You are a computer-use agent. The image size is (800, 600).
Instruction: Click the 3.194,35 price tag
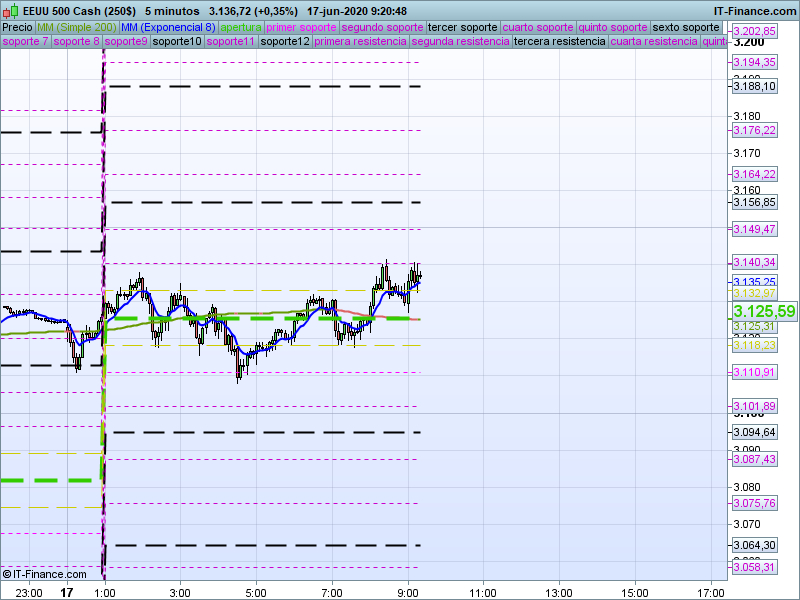(x=754, y=62)
